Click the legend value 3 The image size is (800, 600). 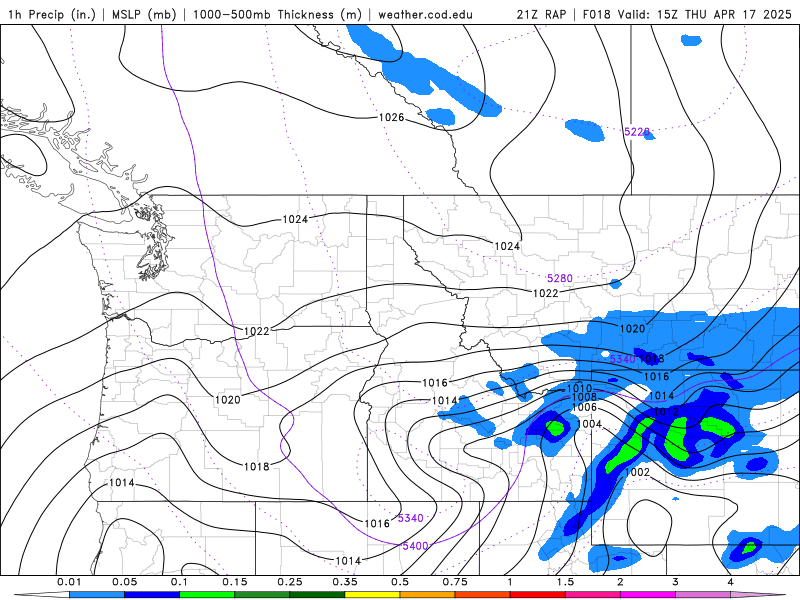point(675,582)
